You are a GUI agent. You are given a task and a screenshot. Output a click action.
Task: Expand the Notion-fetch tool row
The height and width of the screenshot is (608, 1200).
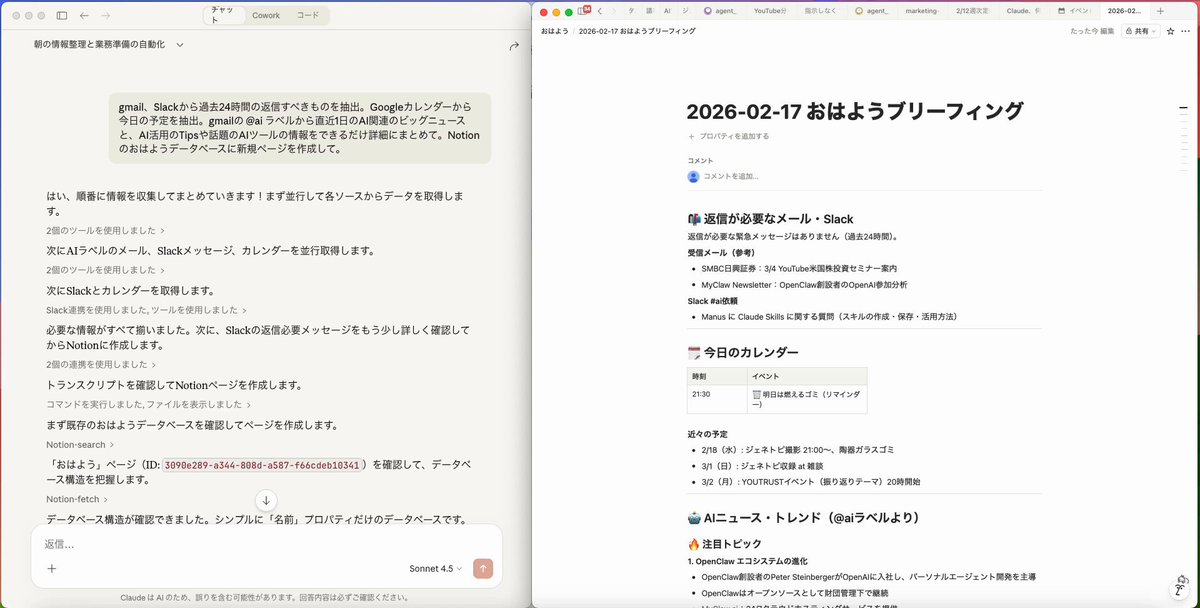(77, 499)
